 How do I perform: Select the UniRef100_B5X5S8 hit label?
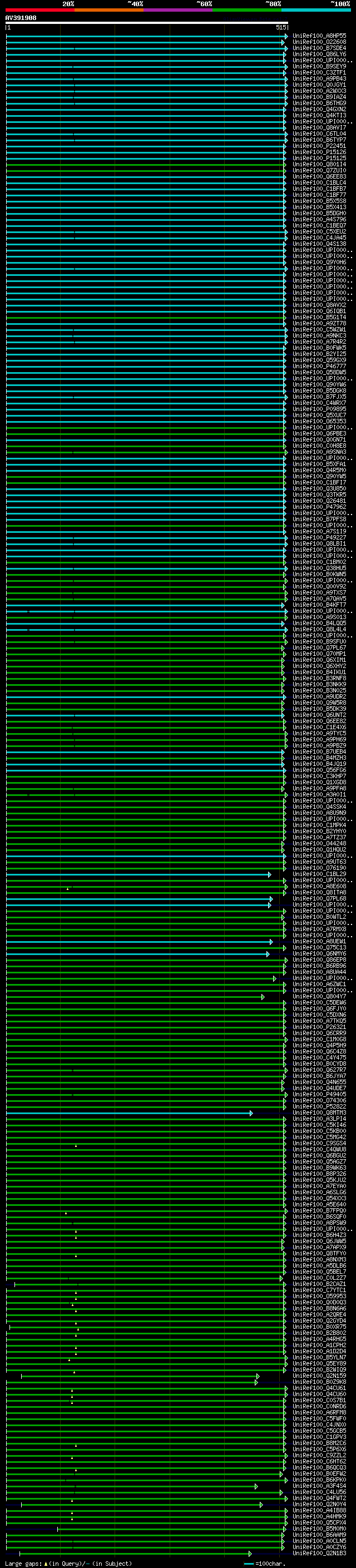pyautogui.click(x=319, y=201)
